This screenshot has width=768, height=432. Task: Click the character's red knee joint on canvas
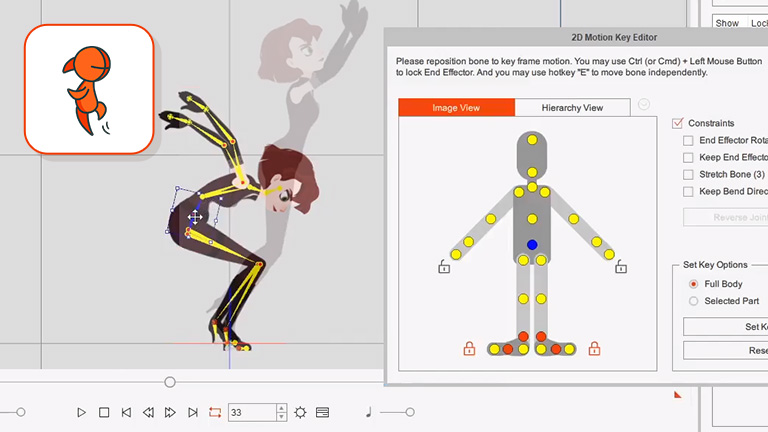[259, 264]
